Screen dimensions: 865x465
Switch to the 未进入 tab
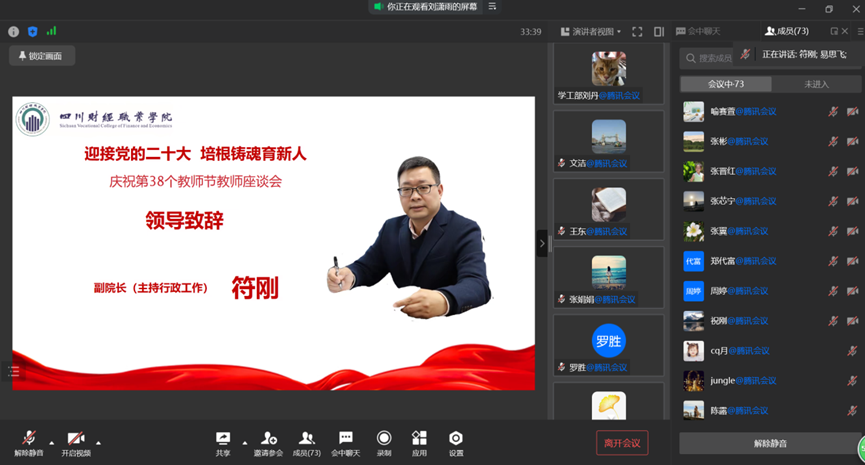click(x=816, y=84)
